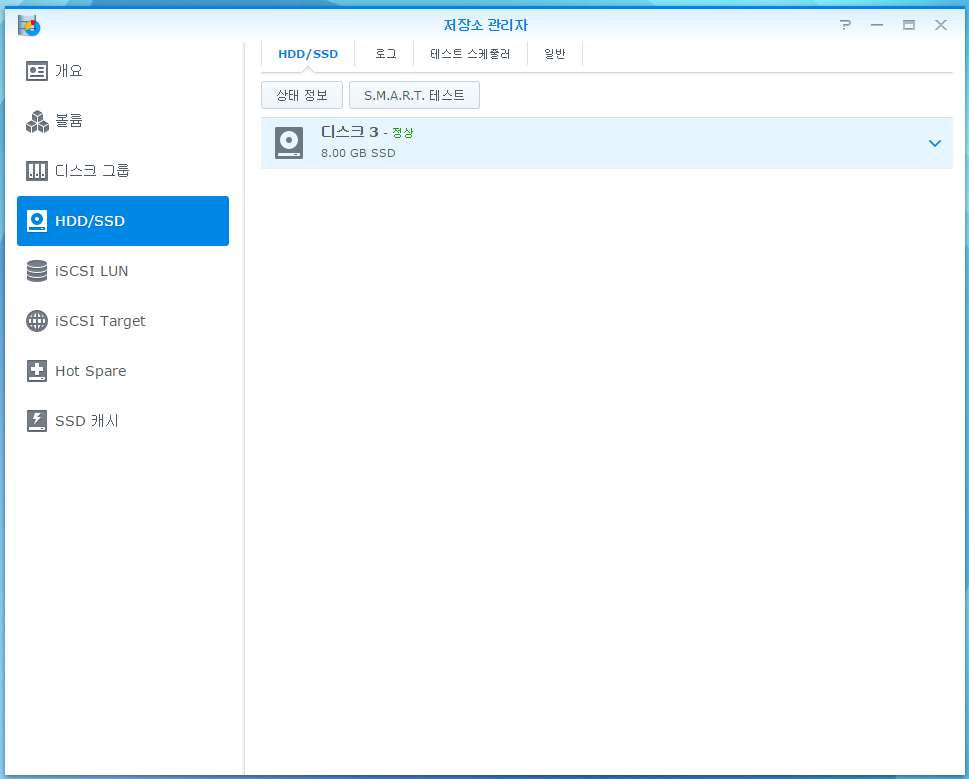The image size is (969, 779).
Task: Open iSCSI Target in the sidebar
Action: [x=123, y=321]
